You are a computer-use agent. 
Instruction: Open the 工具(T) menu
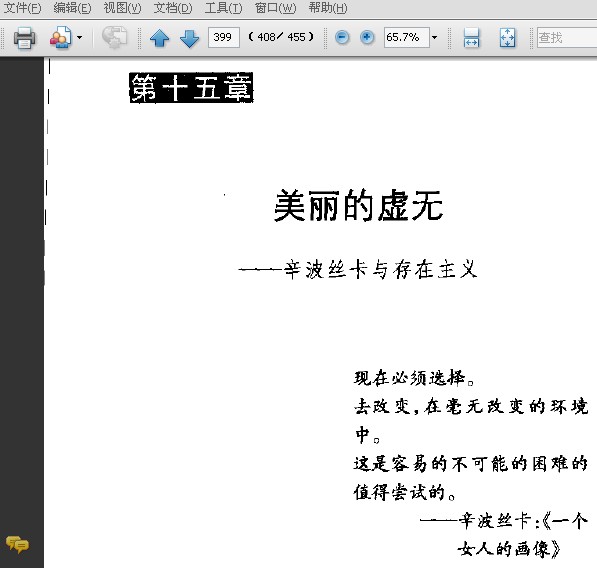pyautogui.click(x=223, y=8)
